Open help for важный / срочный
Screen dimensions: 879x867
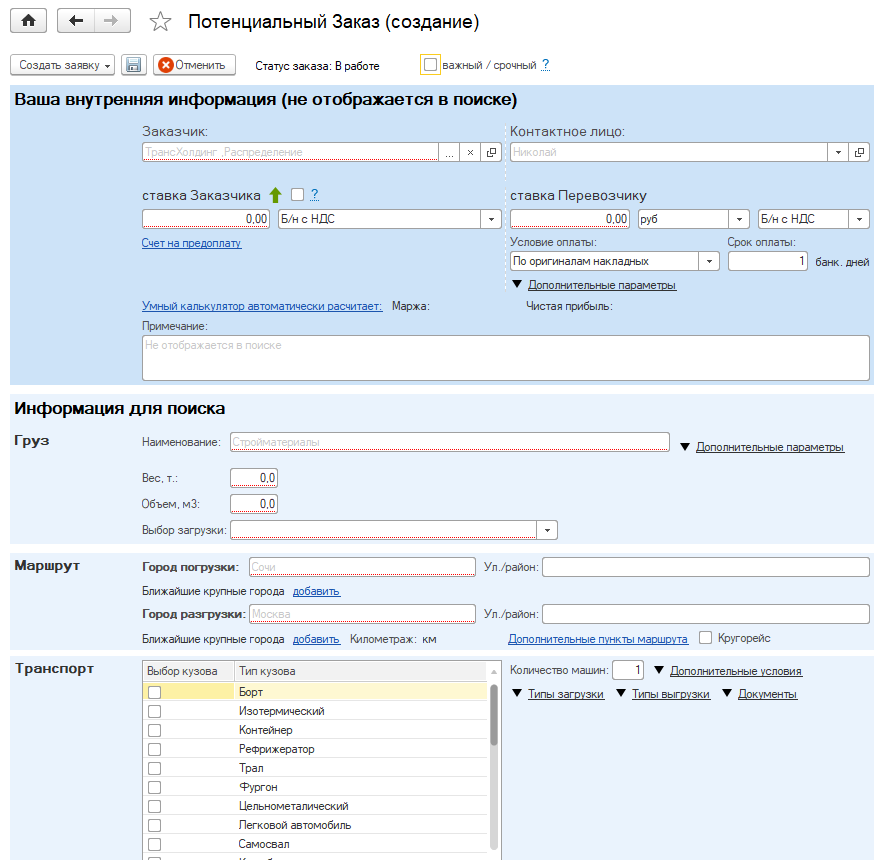tap(545, 65)
